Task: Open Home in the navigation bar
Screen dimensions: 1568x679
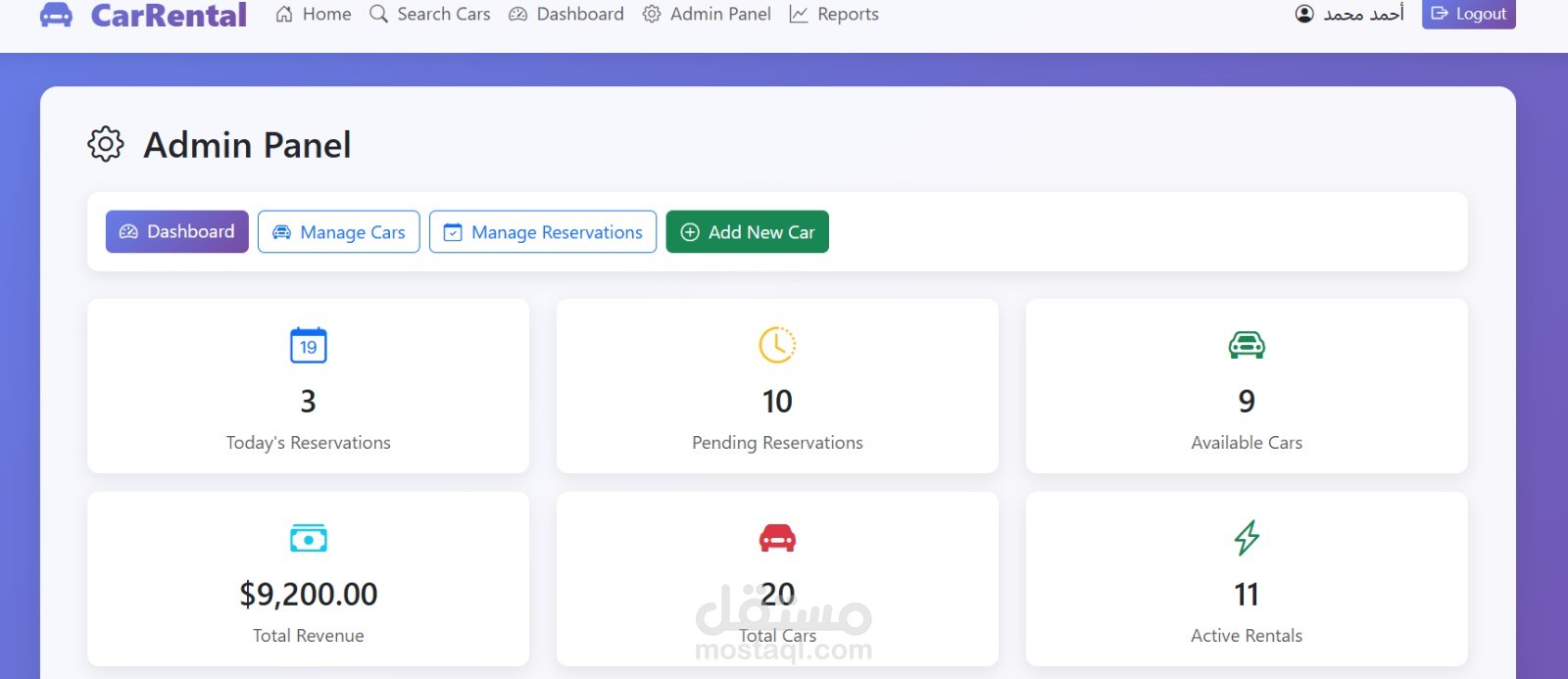Action: [314, 14]
